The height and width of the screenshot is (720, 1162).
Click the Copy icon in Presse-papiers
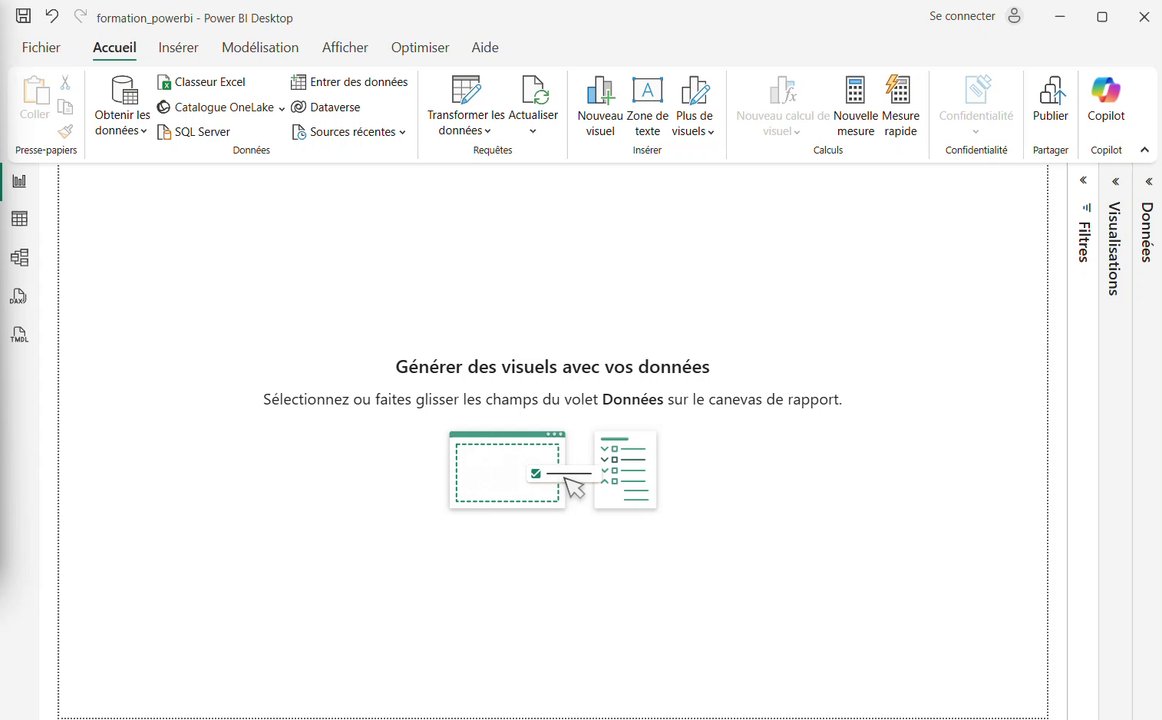pyautogui.click(x=65, y=107)
